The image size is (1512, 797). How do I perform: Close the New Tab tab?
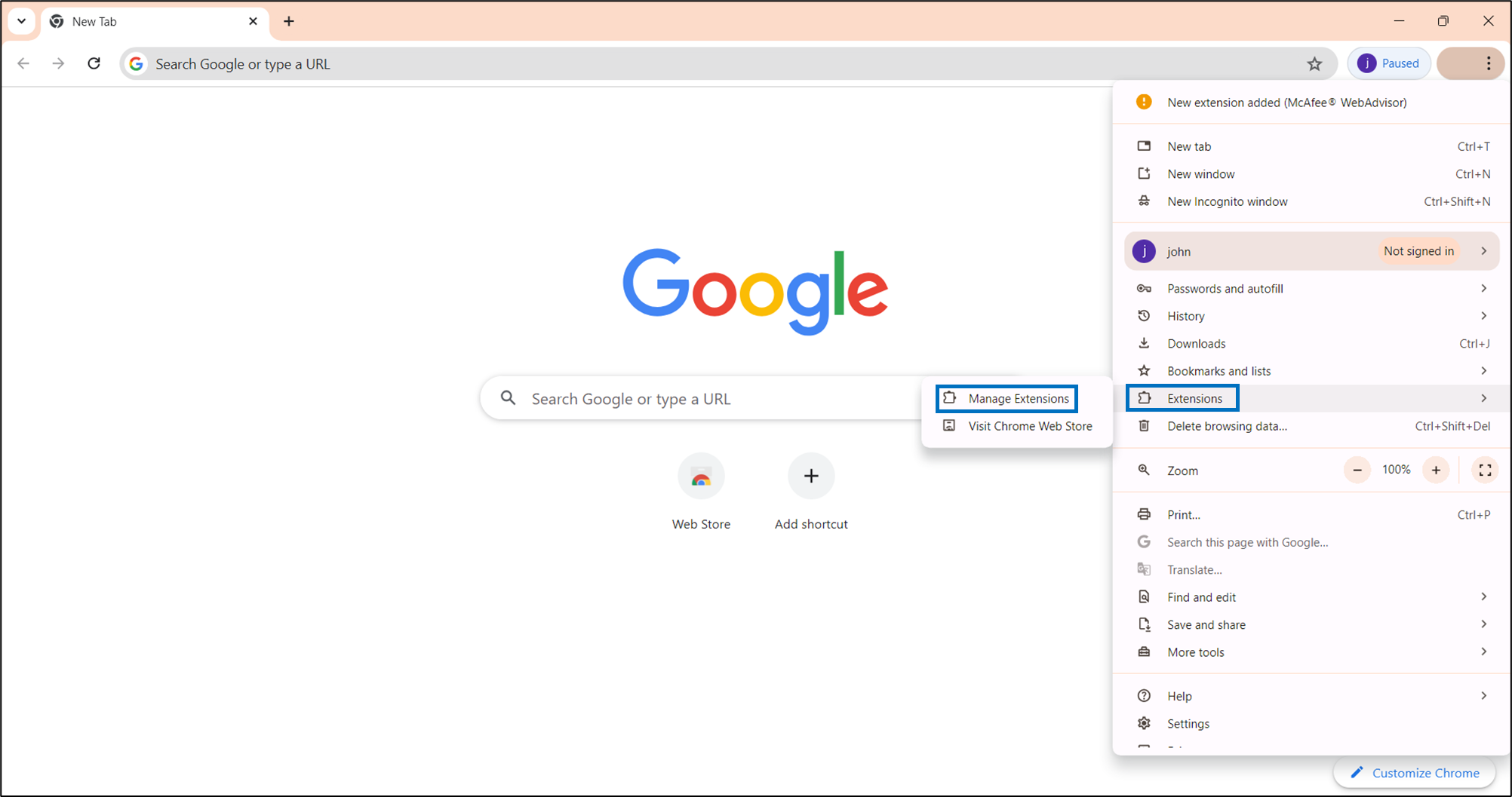click(253, 21)
